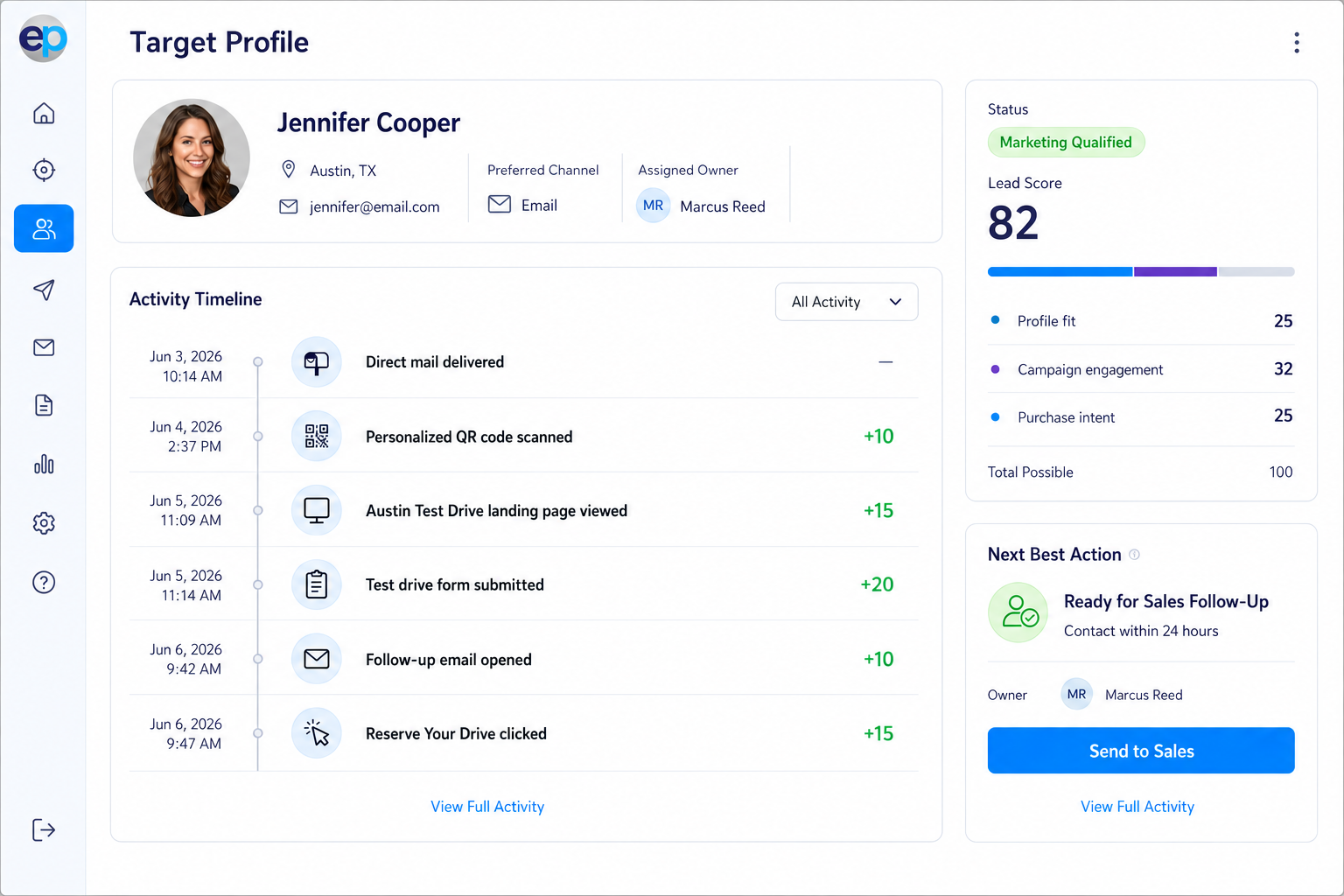The image size is (1344, 896).
Task: Click the Marketing Qualified status badge
Action: (1066, 143)
